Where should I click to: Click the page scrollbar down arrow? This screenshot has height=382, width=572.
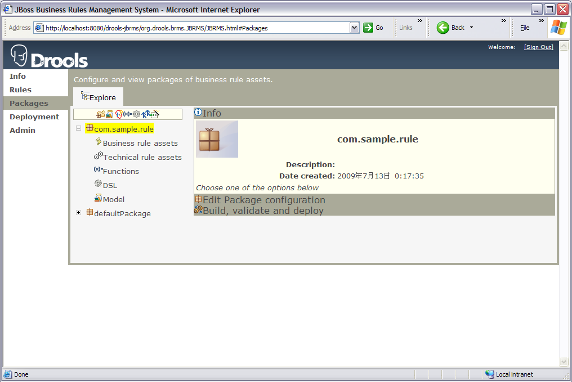[564, 362]
